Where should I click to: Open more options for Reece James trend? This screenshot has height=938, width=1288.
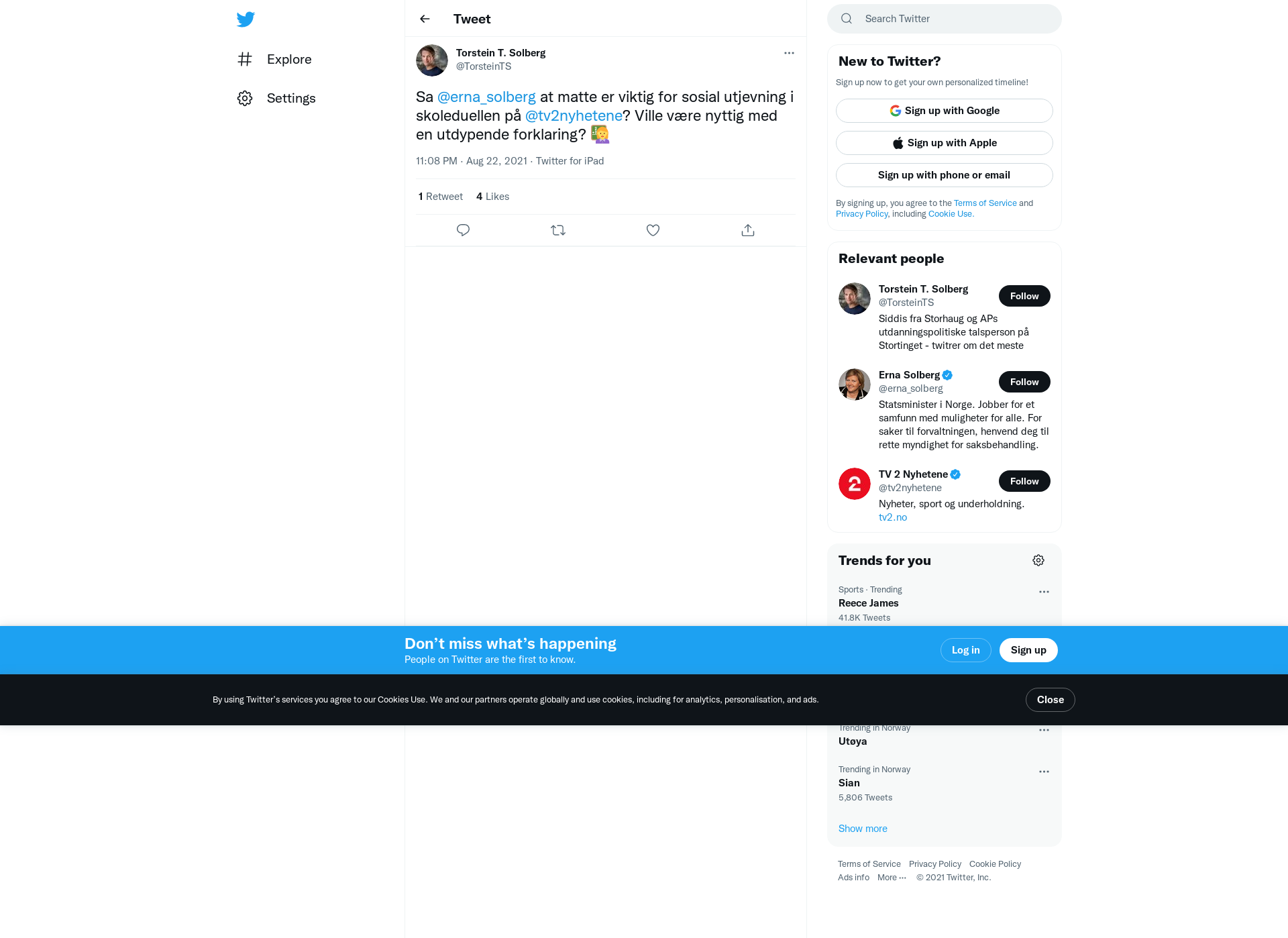[x=1044, y=592]
